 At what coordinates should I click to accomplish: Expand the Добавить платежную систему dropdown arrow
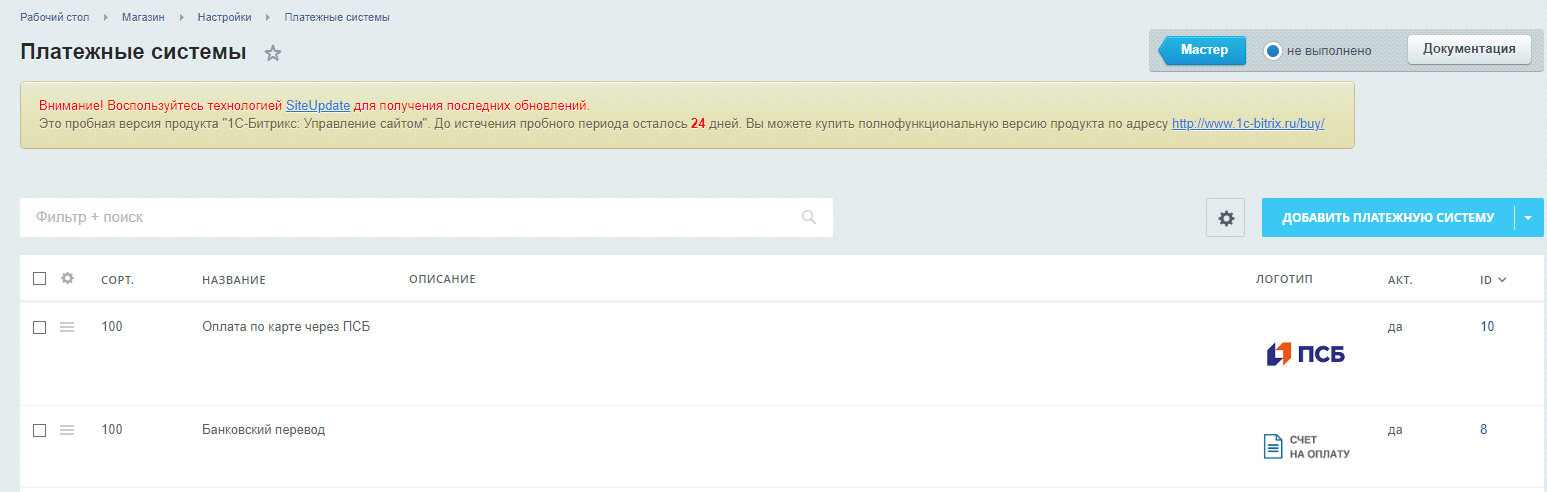click(1529, 218)
